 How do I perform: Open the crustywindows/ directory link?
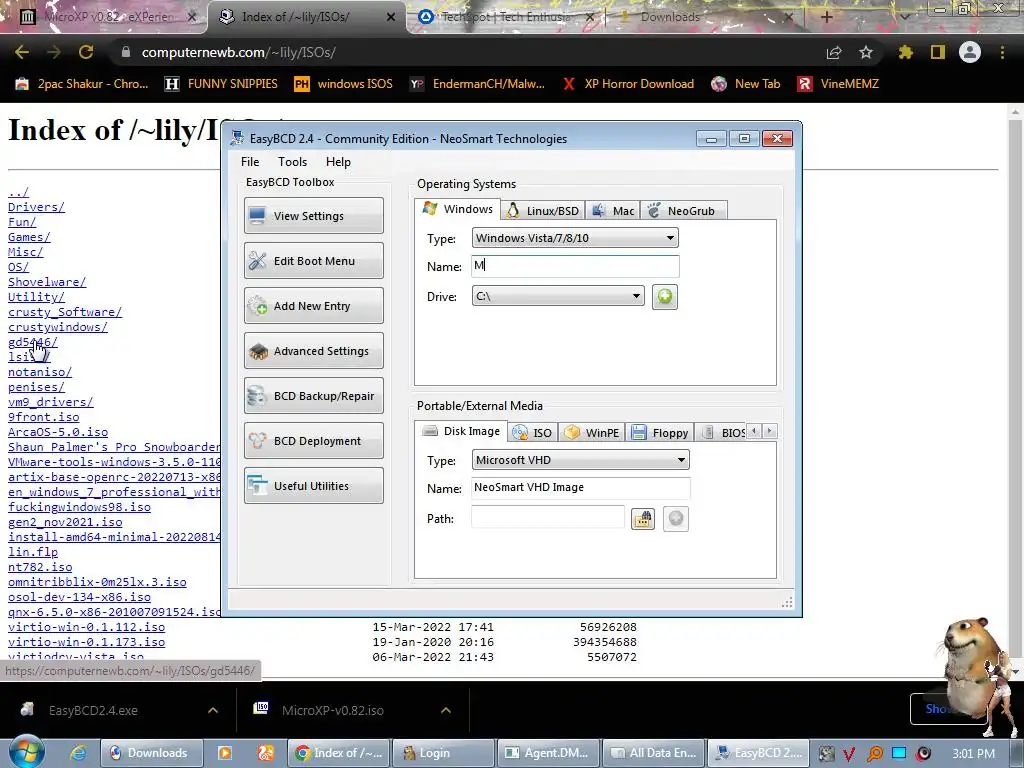(x=57, y=327)
